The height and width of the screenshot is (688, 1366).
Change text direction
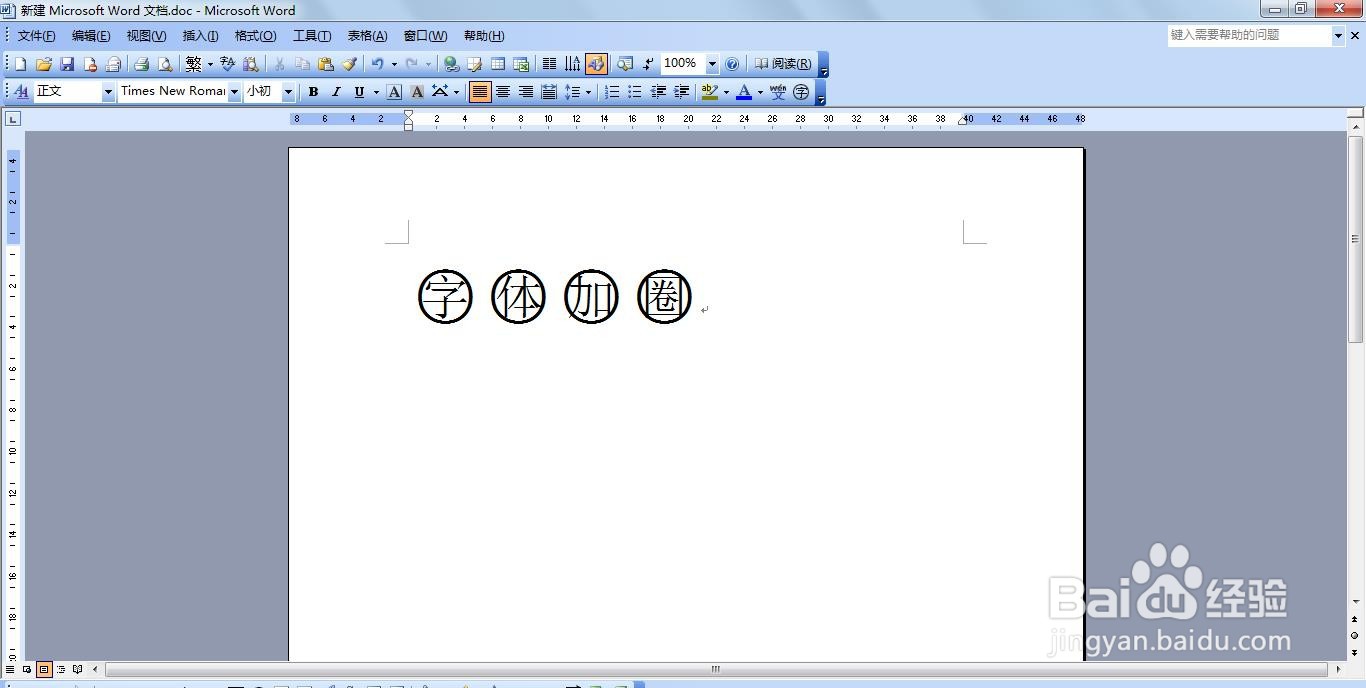pyautogui.click(x=573, y=64)
